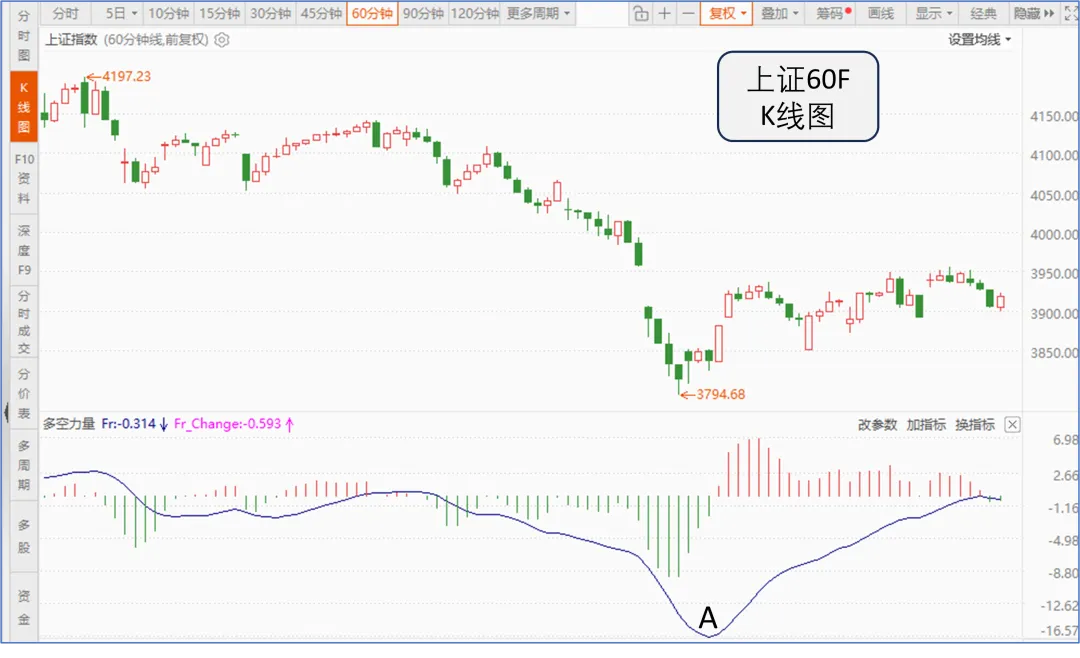Open the 5日 period dropdown
Viewport: 1080px width, 658px height.
[x=121, y=13]
